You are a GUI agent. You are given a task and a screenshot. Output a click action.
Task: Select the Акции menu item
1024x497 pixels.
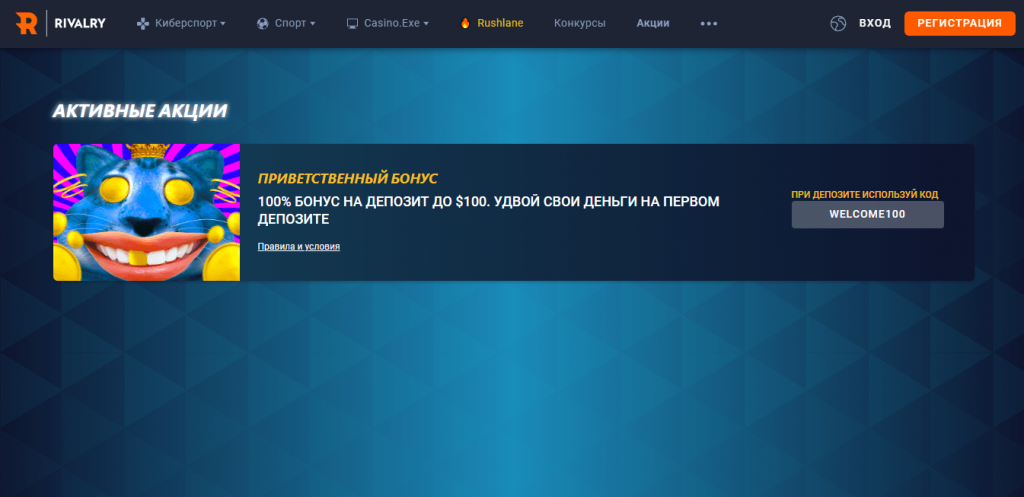point(653,23)
